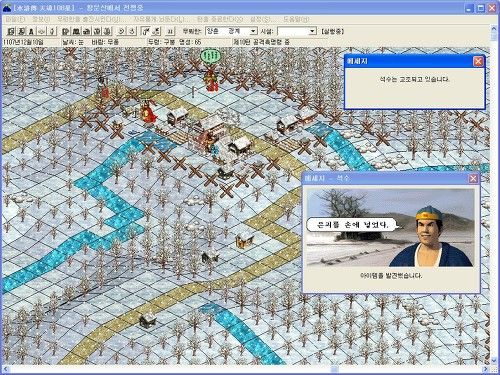
Task: Select the red-robed unit on the road
Action: click(148, 111)
